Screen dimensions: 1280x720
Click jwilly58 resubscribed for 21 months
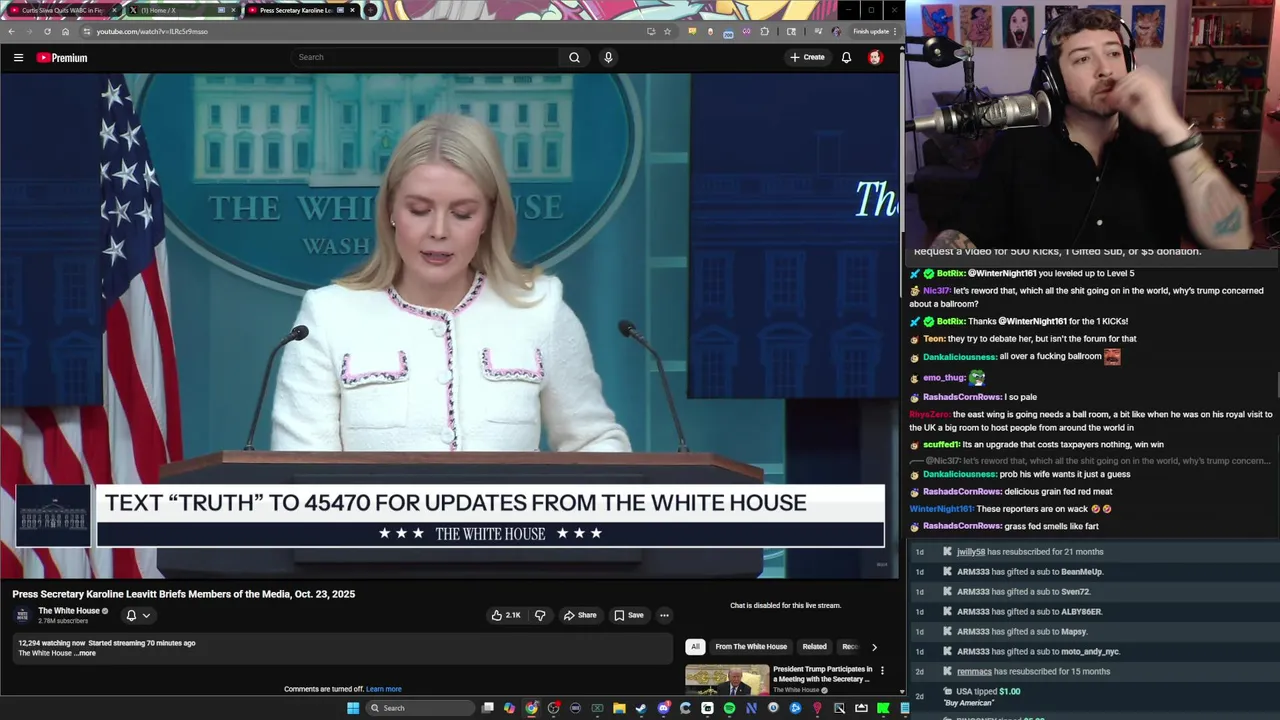[x=1030, y=552]
